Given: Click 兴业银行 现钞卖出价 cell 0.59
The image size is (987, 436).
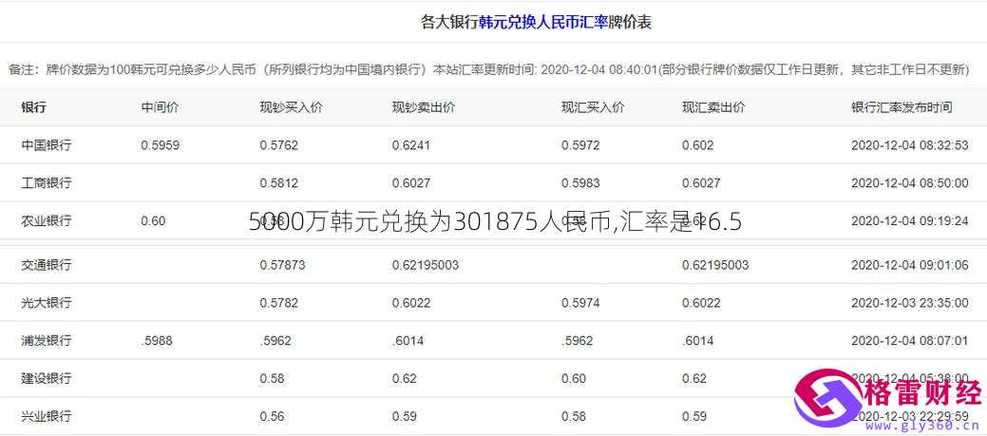Looking at the screenshot, I should click(404, 416).
